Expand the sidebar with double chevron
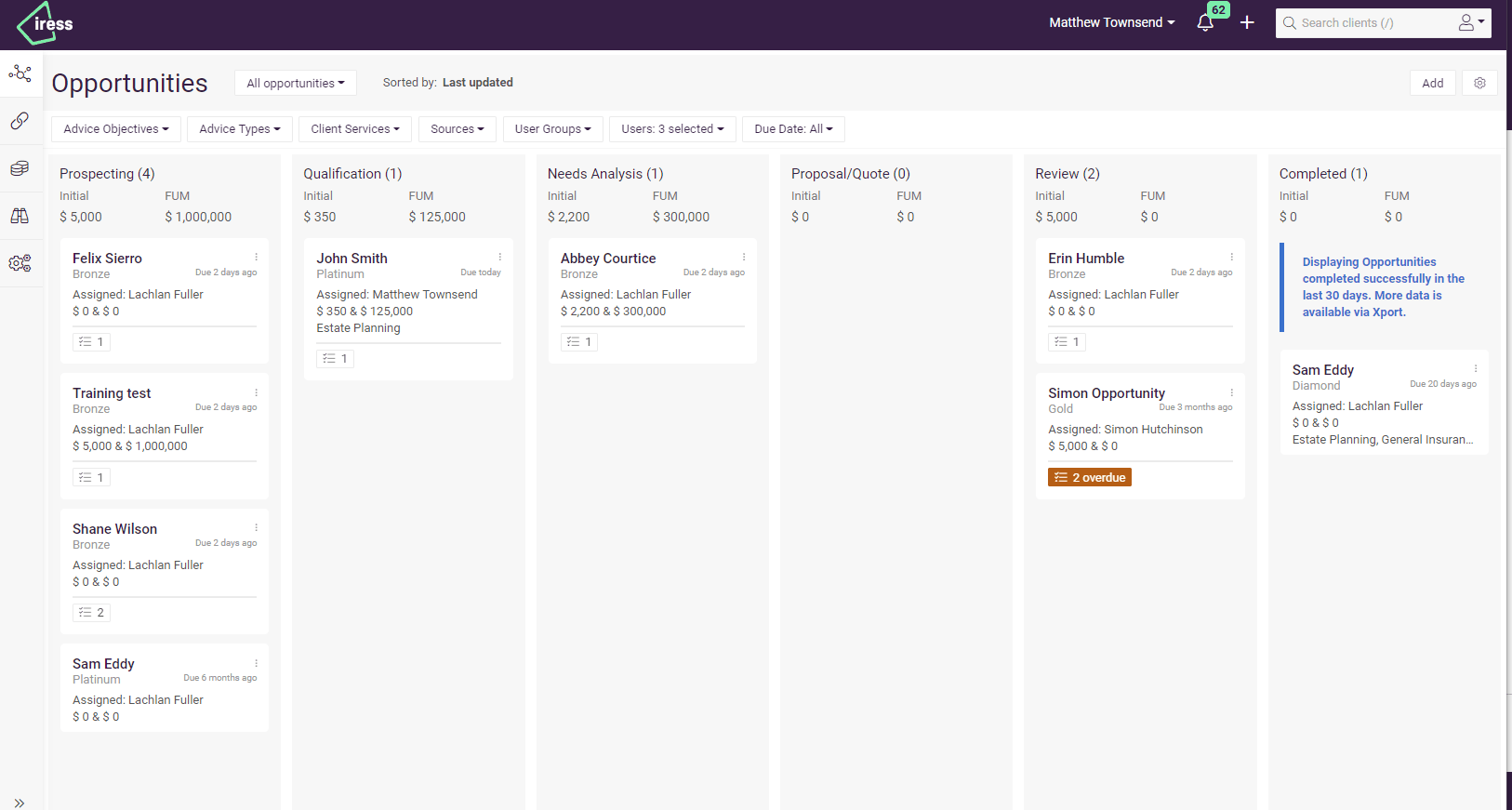Screen dimensions: 1512x810 (20, 802)
